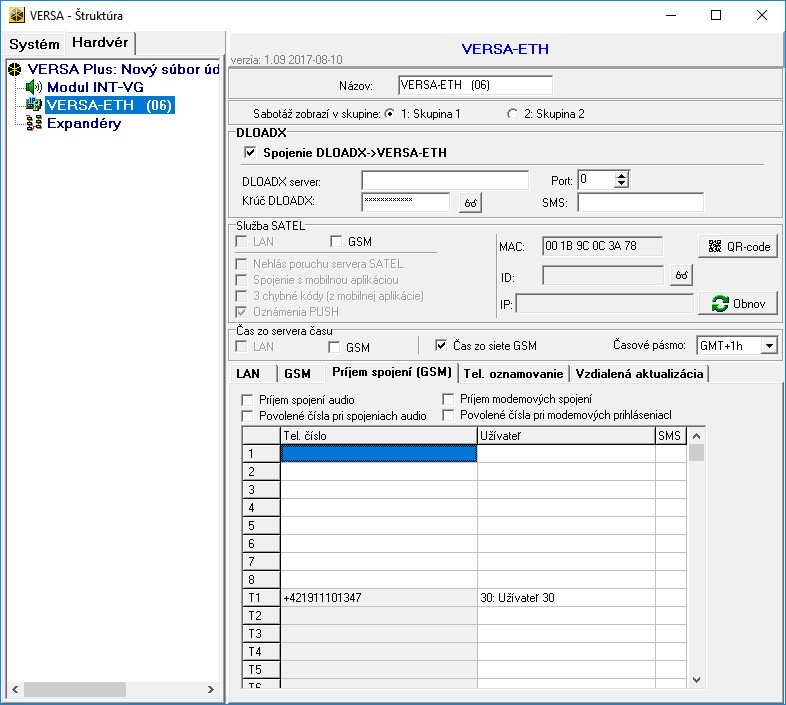Image resolution: width=786 pixels, height=705 pixels.
Task: Show the ID using glasses button
Action: 680,274
